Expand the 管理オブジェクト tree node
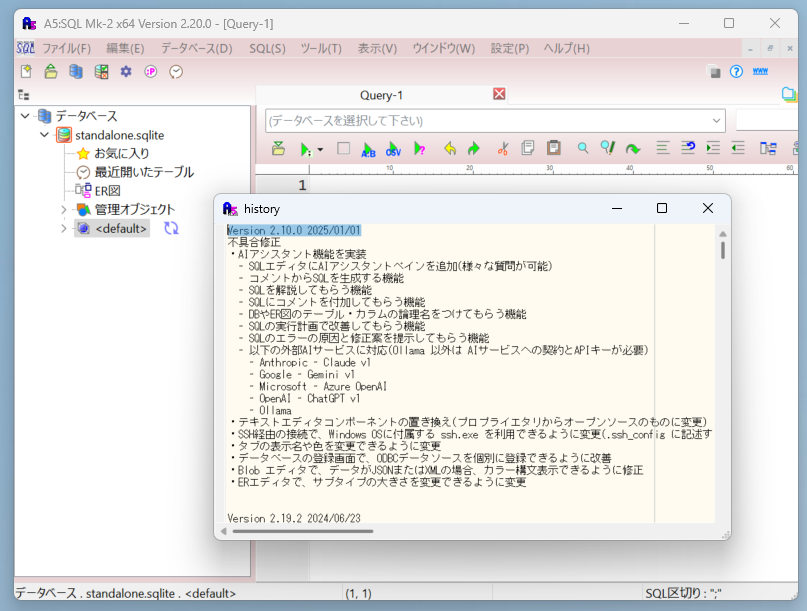This screenshot has height=611, width=807. pos(64,209)
